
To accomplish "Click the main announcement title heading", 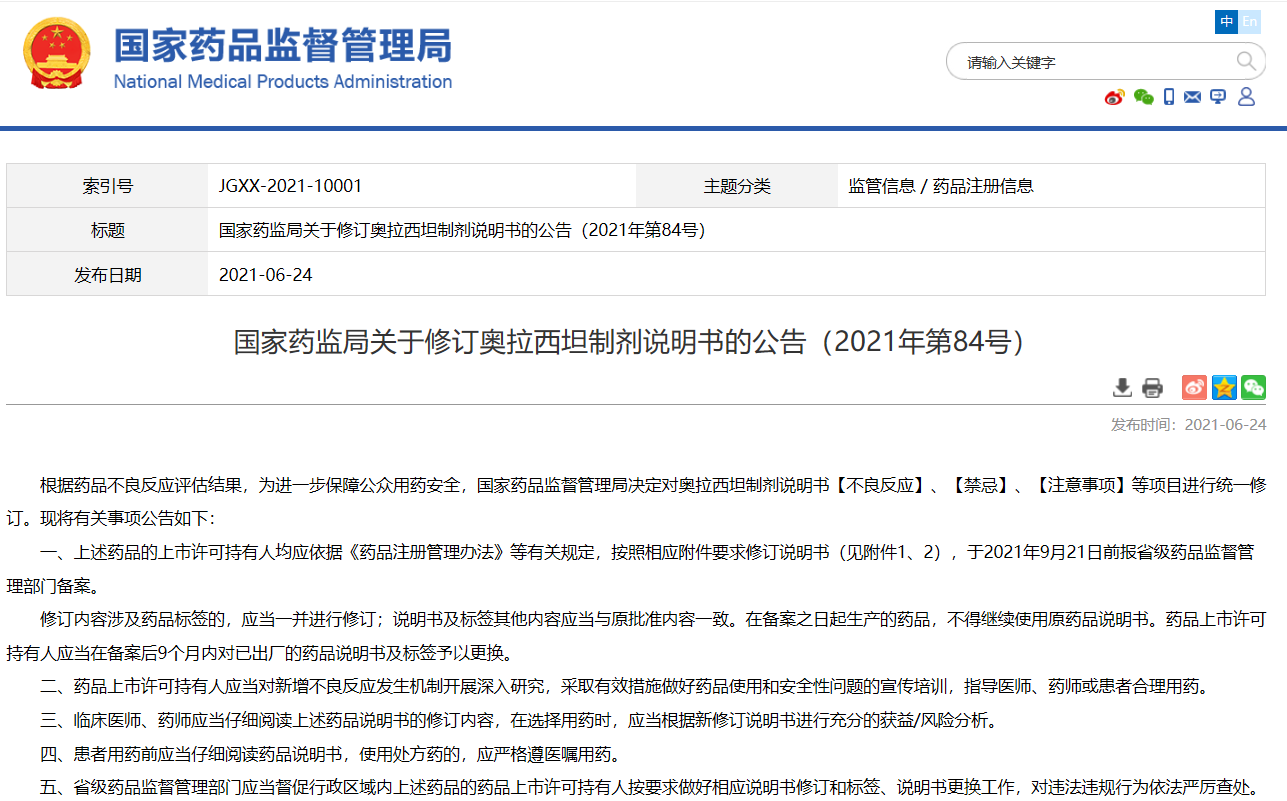I will point(632,342).
